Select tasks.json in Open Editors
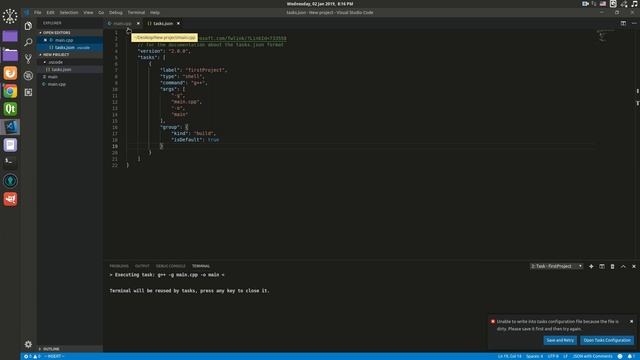The image size is (640, 360). tap(65, 47)
